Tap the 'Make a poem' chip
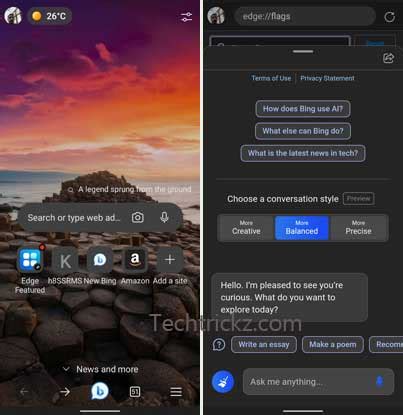This screenshot has height=415, width=403. (332, 344)
